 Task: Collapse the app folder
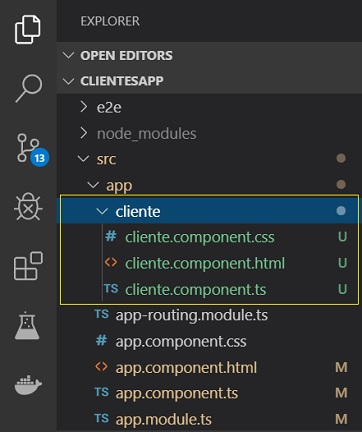pos(93,185)
